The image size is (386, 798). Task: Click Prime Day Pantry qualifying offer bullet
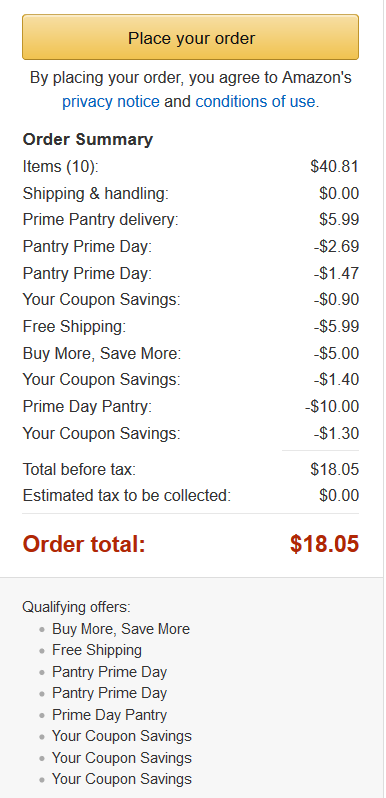(x=109, y=715)
